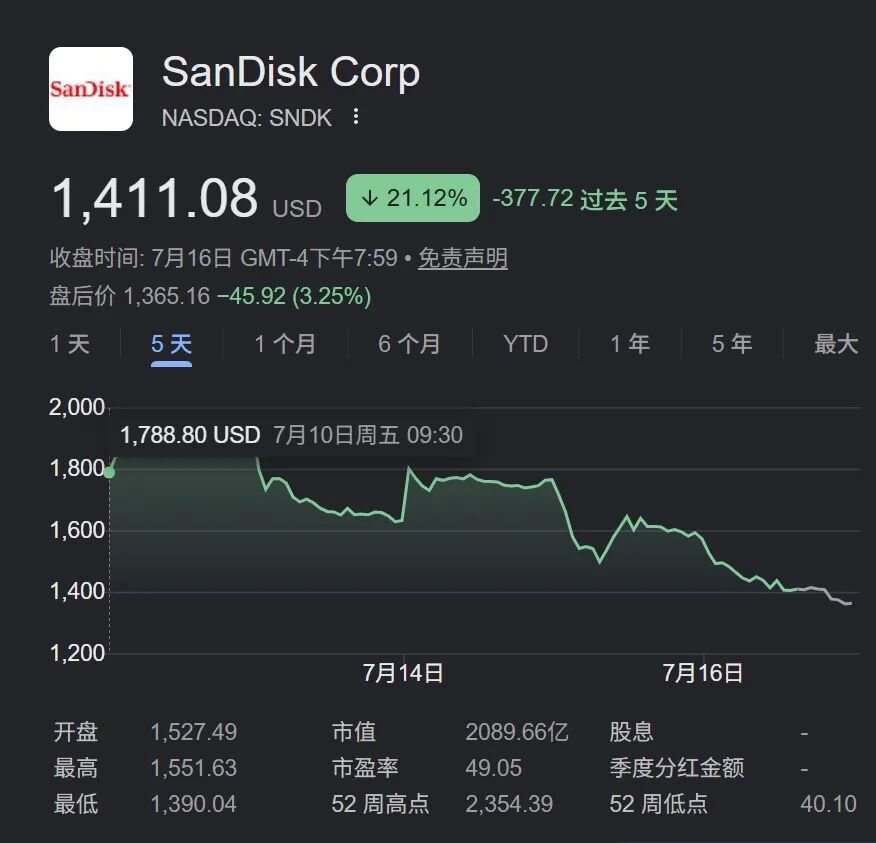Click the SanDisk logo icon

pyautogui.click(x=91, y=89)
